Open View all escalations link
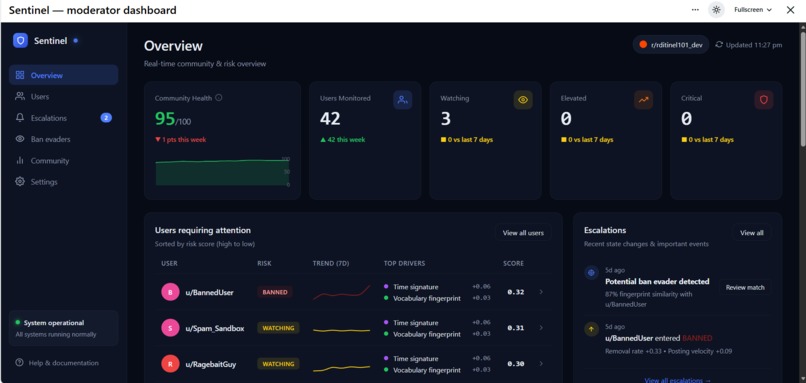 click(x=677, y=380)
